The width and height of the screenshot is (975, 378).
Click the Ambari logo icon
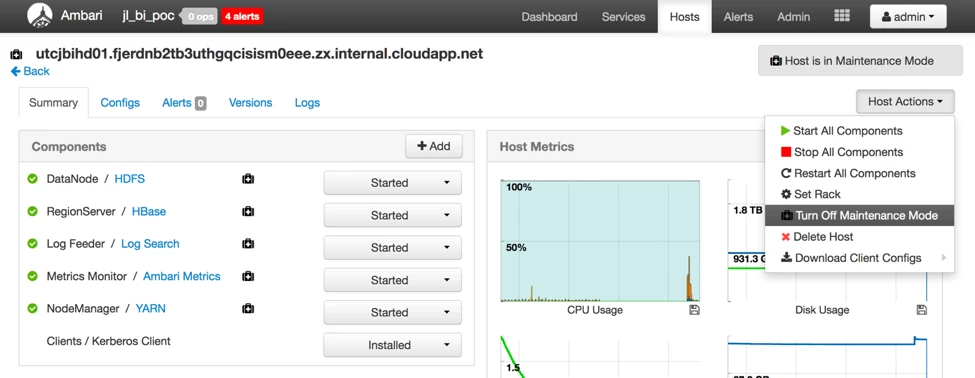[x=39, y=16]
